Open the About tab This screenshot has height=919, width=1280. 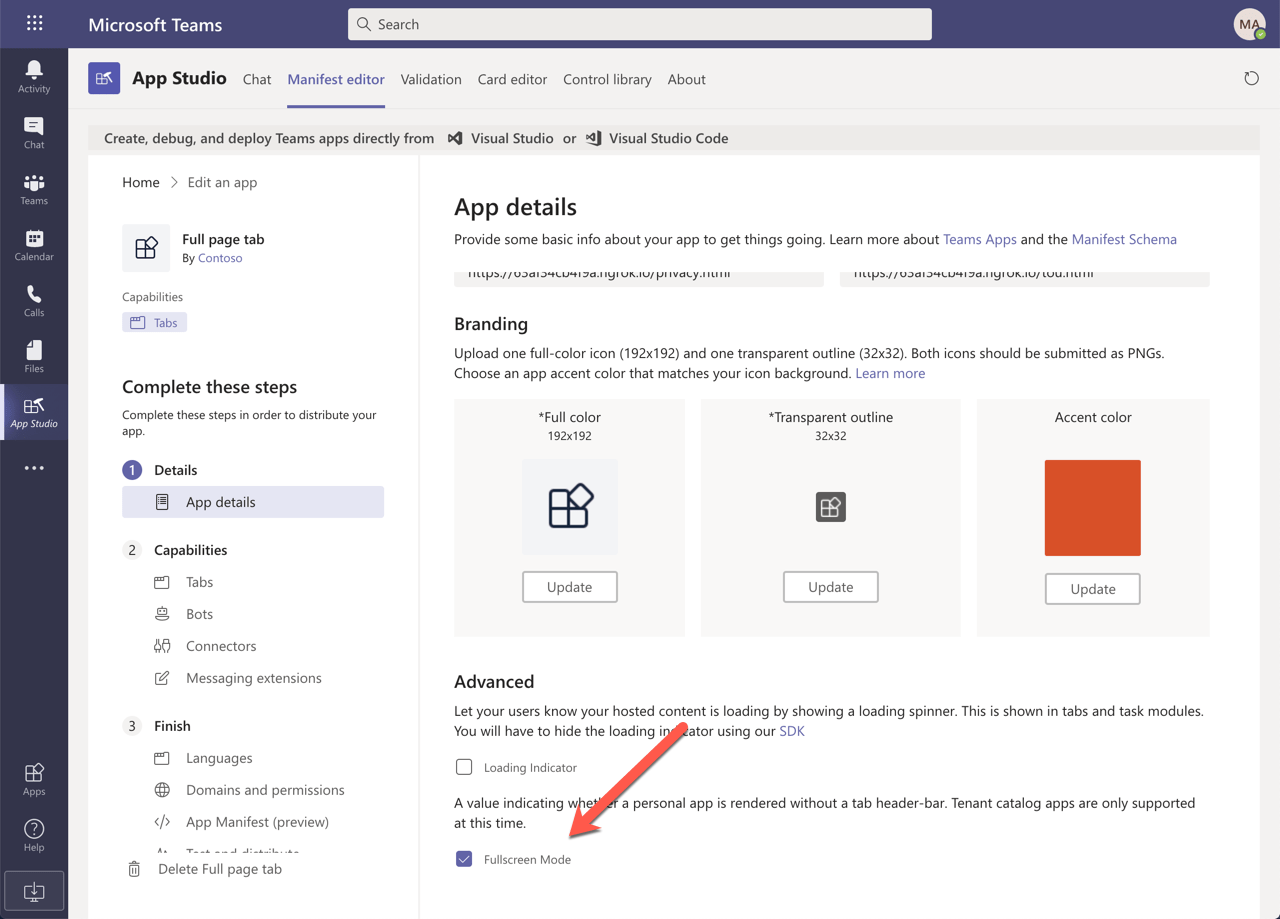(x=687, y=79)
